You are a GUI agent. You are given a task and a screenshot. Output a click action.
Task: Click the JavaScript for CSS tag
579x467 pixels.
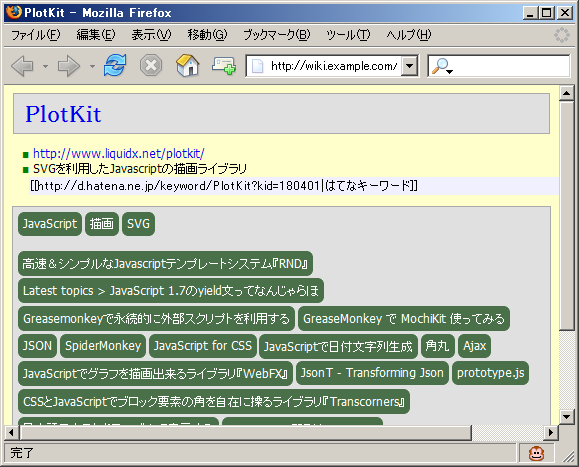[203, 346]
